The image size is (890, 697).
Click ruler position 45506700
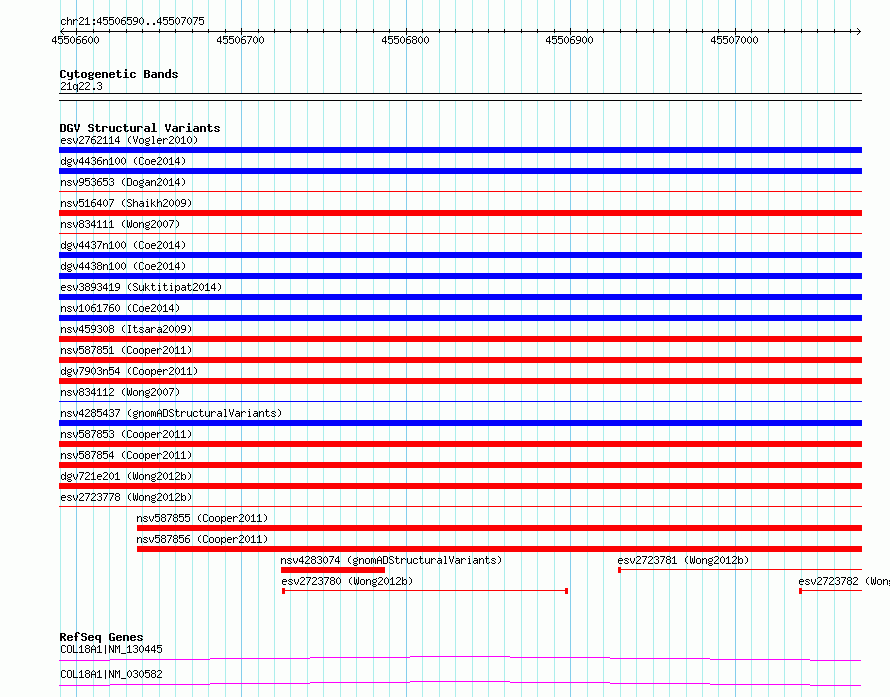(x=241, y=40)
